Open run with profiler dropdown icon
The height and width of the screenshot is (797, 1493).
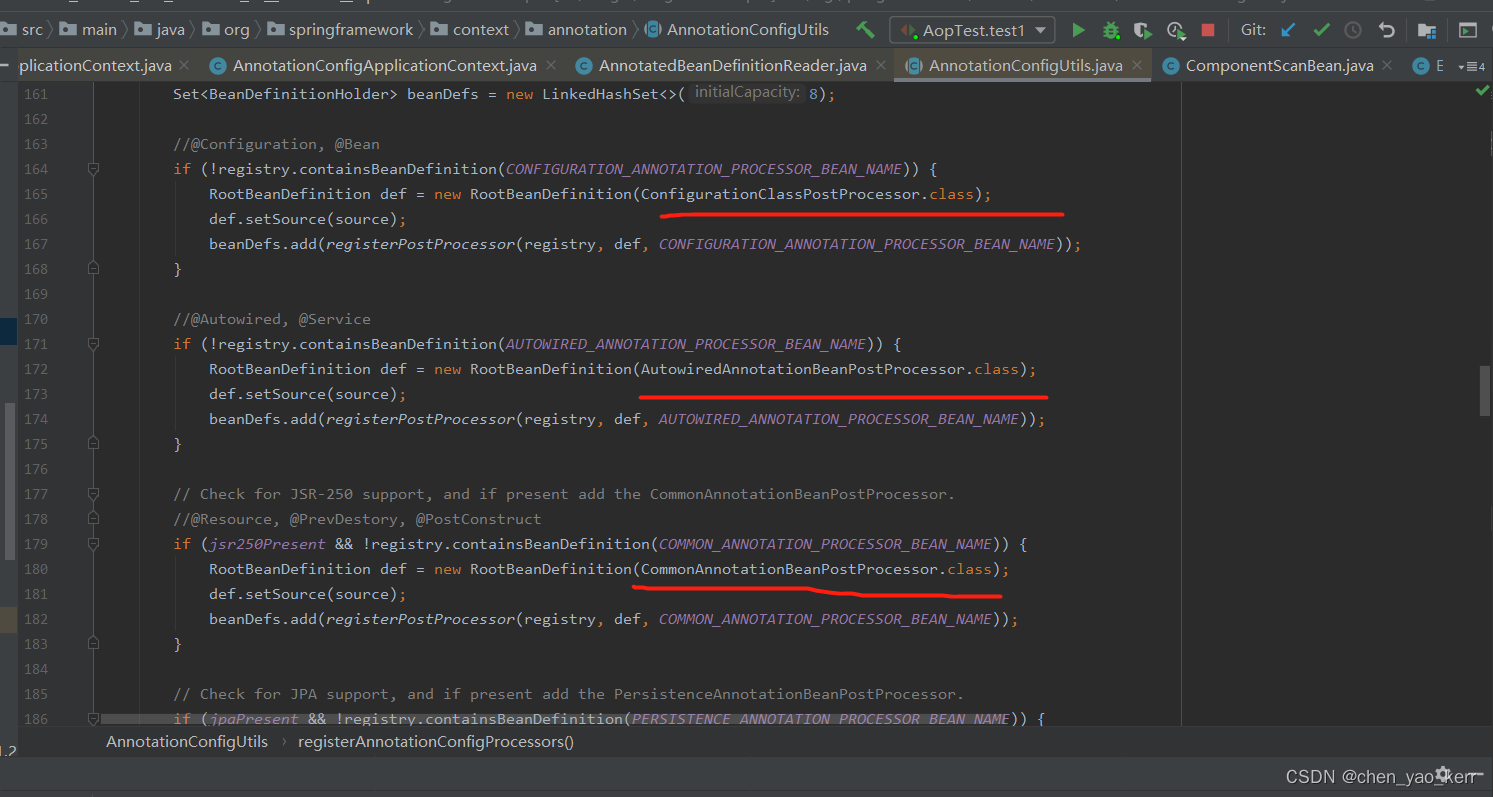coord(1177,30)
